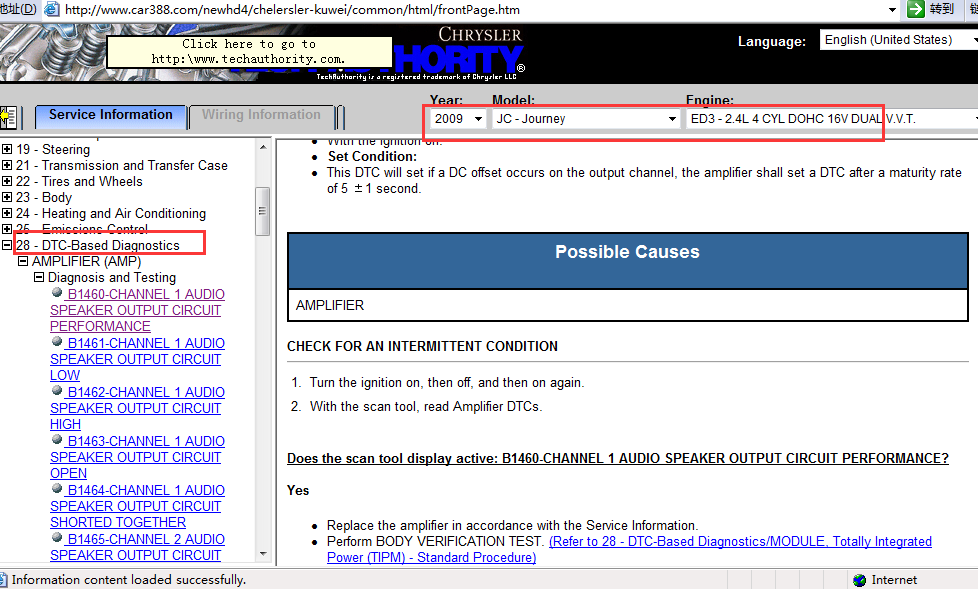Switch to the Service Information tab

tap(111, 116)
